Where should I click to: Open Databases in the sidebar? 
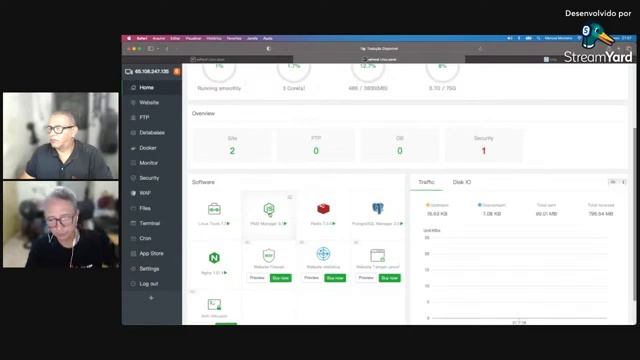pos(151,133)
